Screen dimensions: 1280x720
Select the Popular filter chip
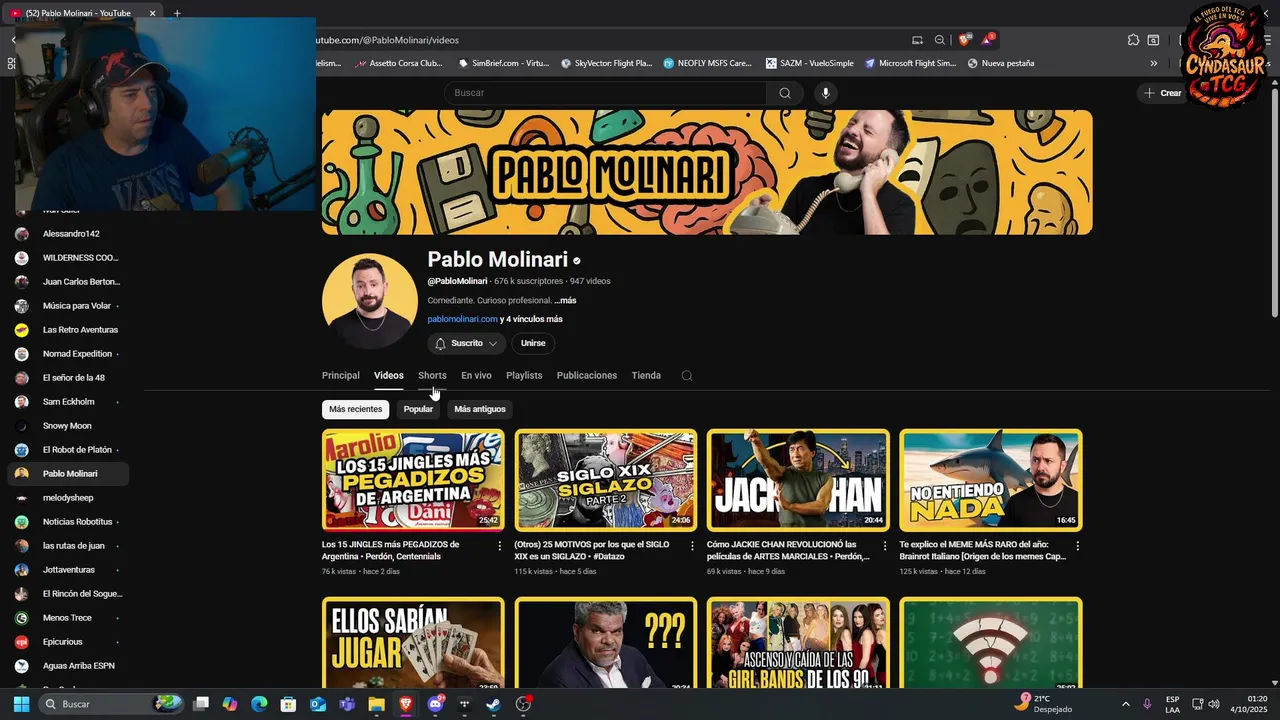click(418, 409)
